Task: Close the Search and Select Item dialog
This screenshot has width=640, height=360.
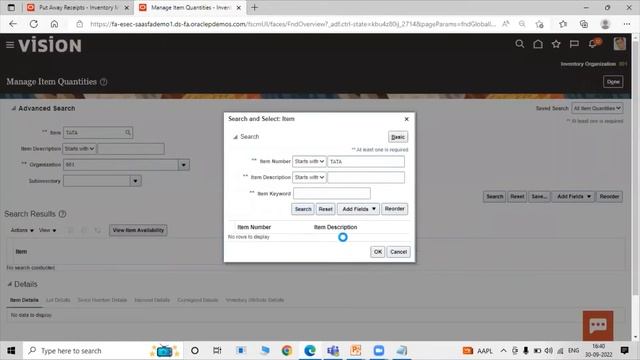Action: pyautogui.click(x=407, y=119)
